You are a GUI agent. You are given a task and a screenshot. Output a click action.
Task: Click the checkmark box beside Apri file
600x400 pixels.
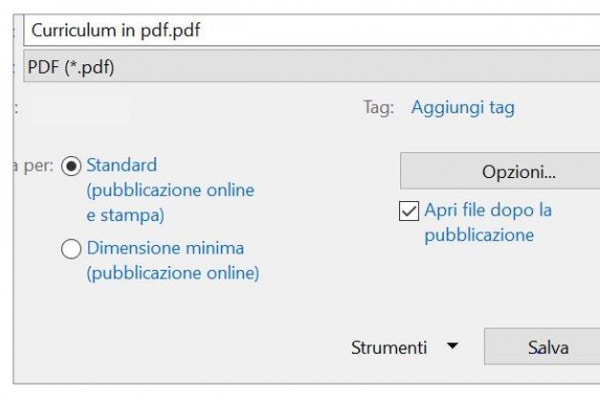pos(408,211)
